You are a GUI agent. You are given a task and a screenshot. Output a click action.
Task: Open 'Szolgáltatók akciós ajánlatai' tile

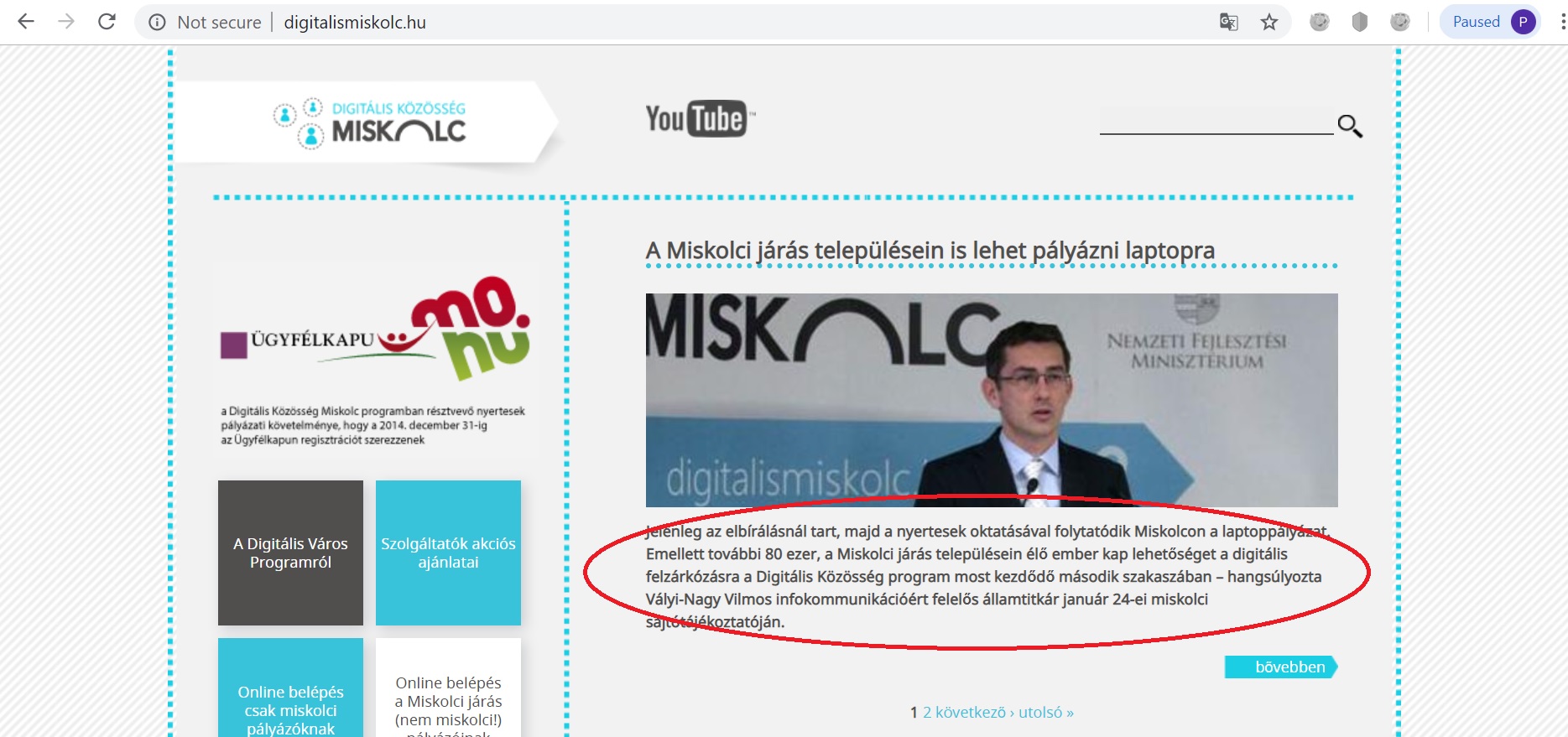click(x=448, y=553)
